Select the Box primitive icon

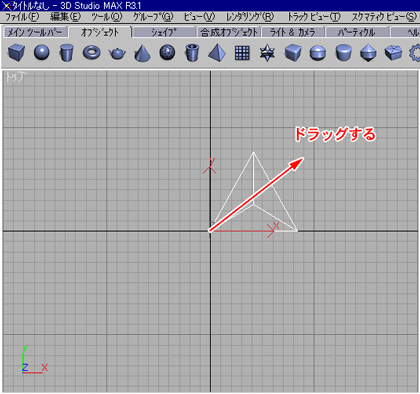point(16,53)
